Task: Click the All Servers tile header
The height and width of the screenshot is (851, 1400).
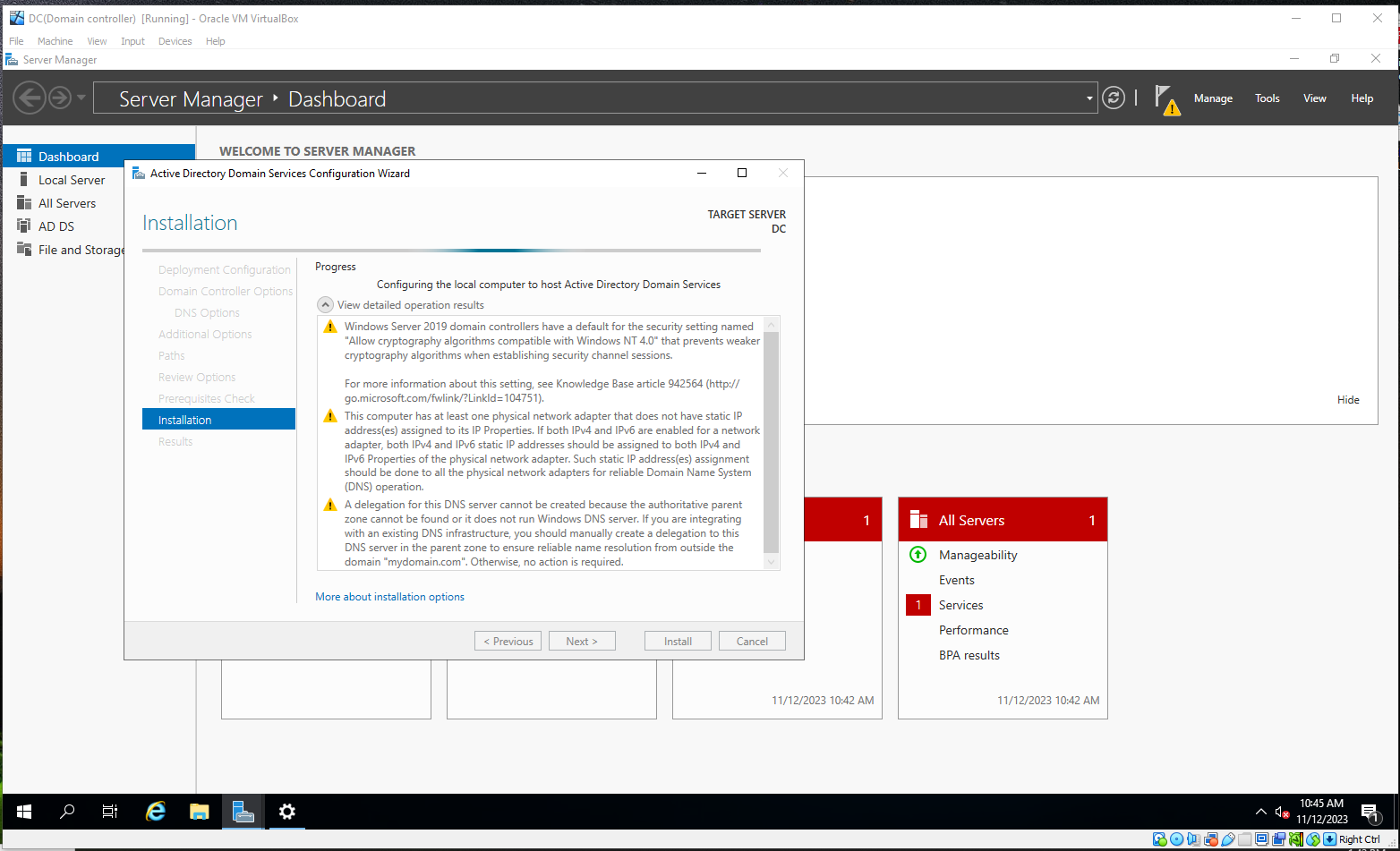Action: point(1003,520)
